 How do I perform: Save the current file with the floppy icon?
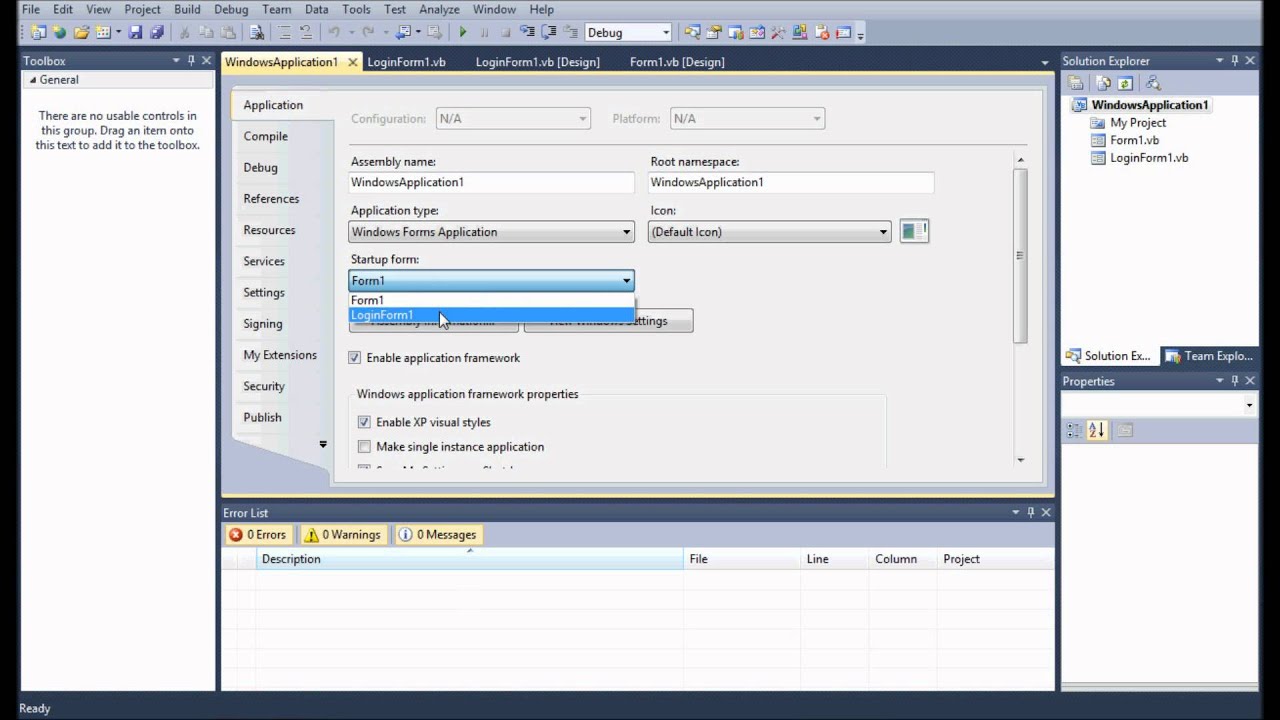[x=135, y=32]
